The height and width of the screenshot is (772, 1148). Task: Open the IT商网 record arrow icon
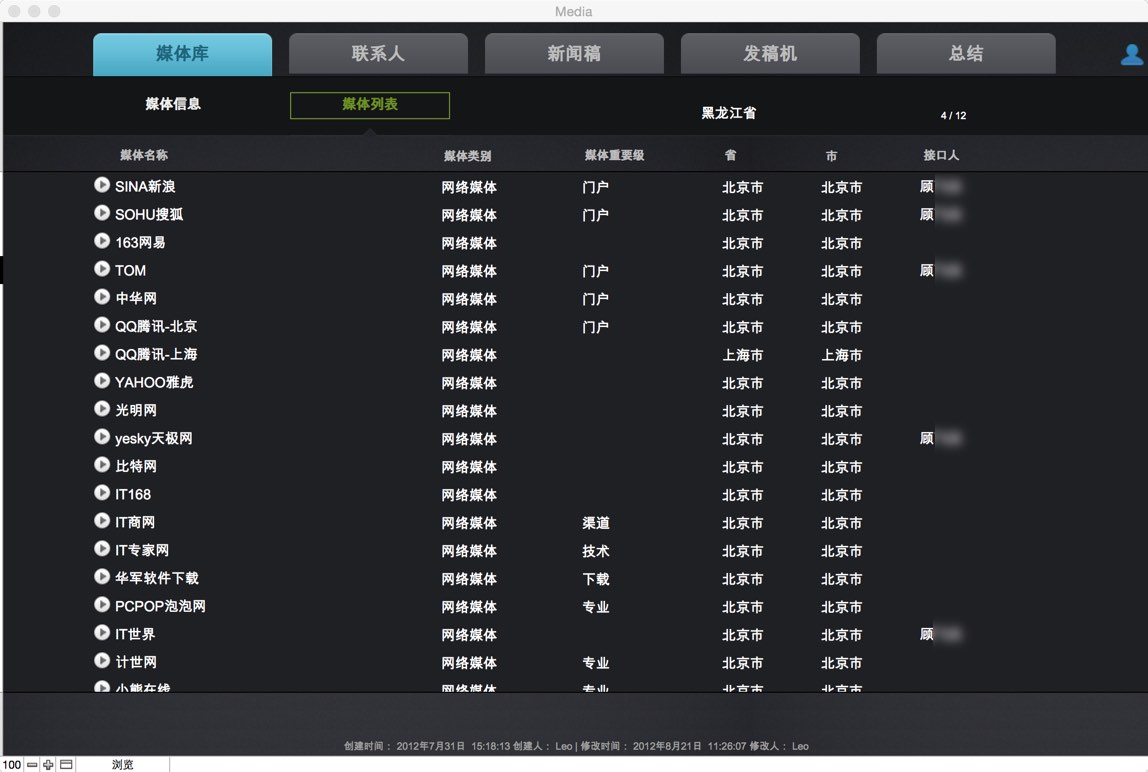coord(102,521)
